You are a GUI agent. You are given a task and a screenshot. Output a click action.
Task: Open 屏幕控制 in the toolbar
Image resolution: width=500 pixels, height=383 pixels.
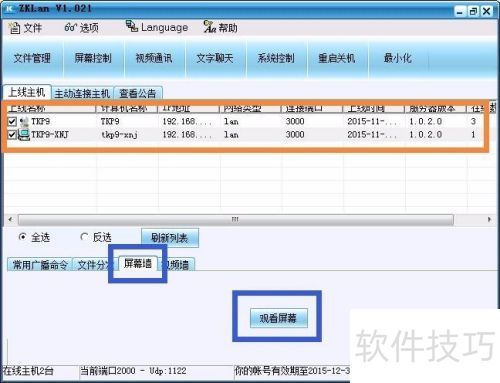tap(93, 58)
